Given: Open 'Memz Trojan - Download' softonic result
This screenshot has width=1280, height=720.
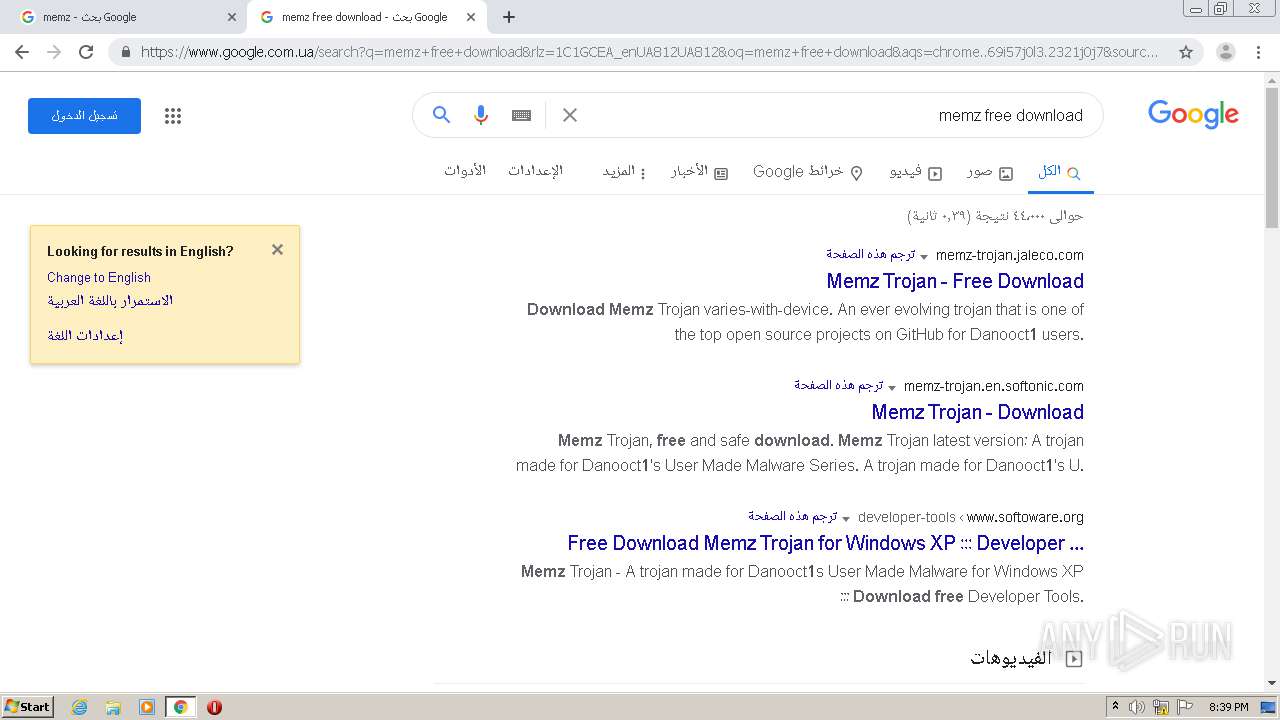Looking at the screenshot, I should [x=977, y=412].
